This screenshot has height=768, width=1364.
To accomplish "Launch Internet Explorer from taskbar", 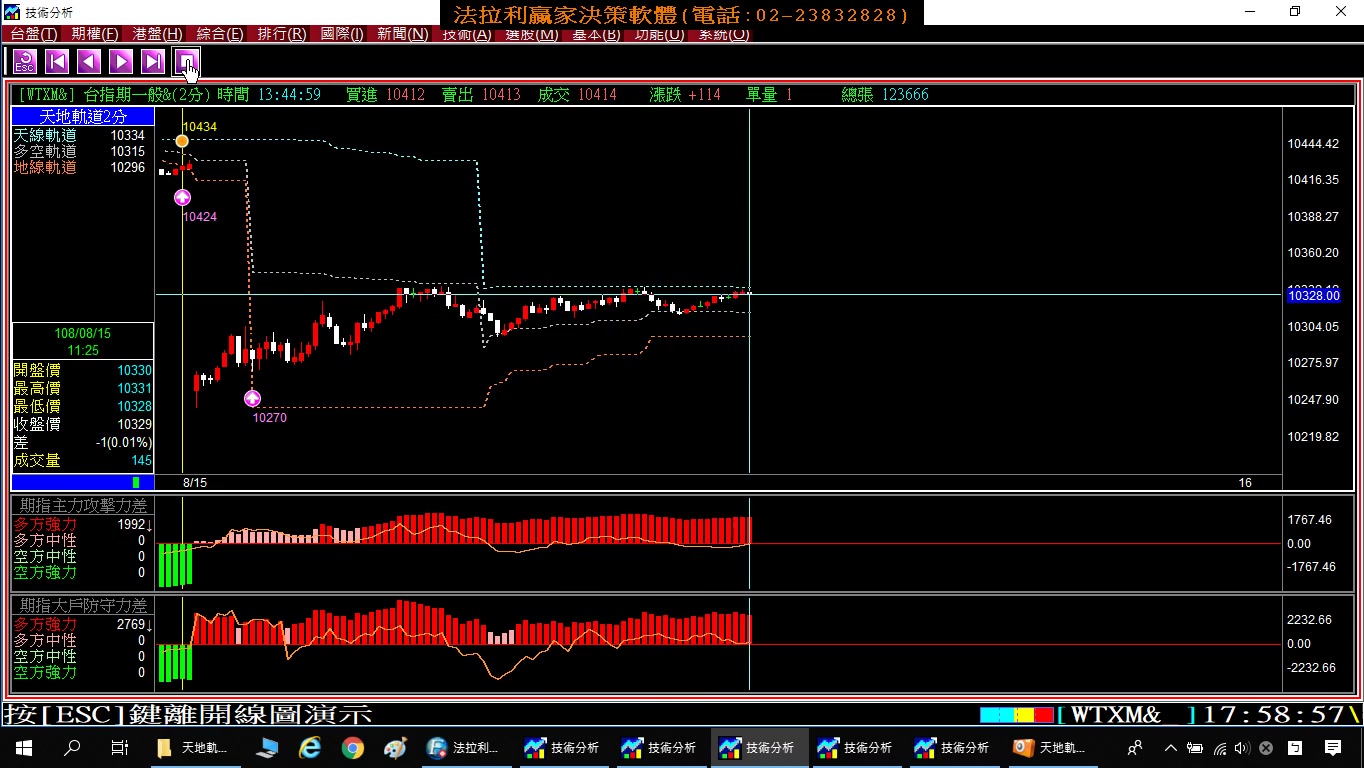I will (310, 747).
